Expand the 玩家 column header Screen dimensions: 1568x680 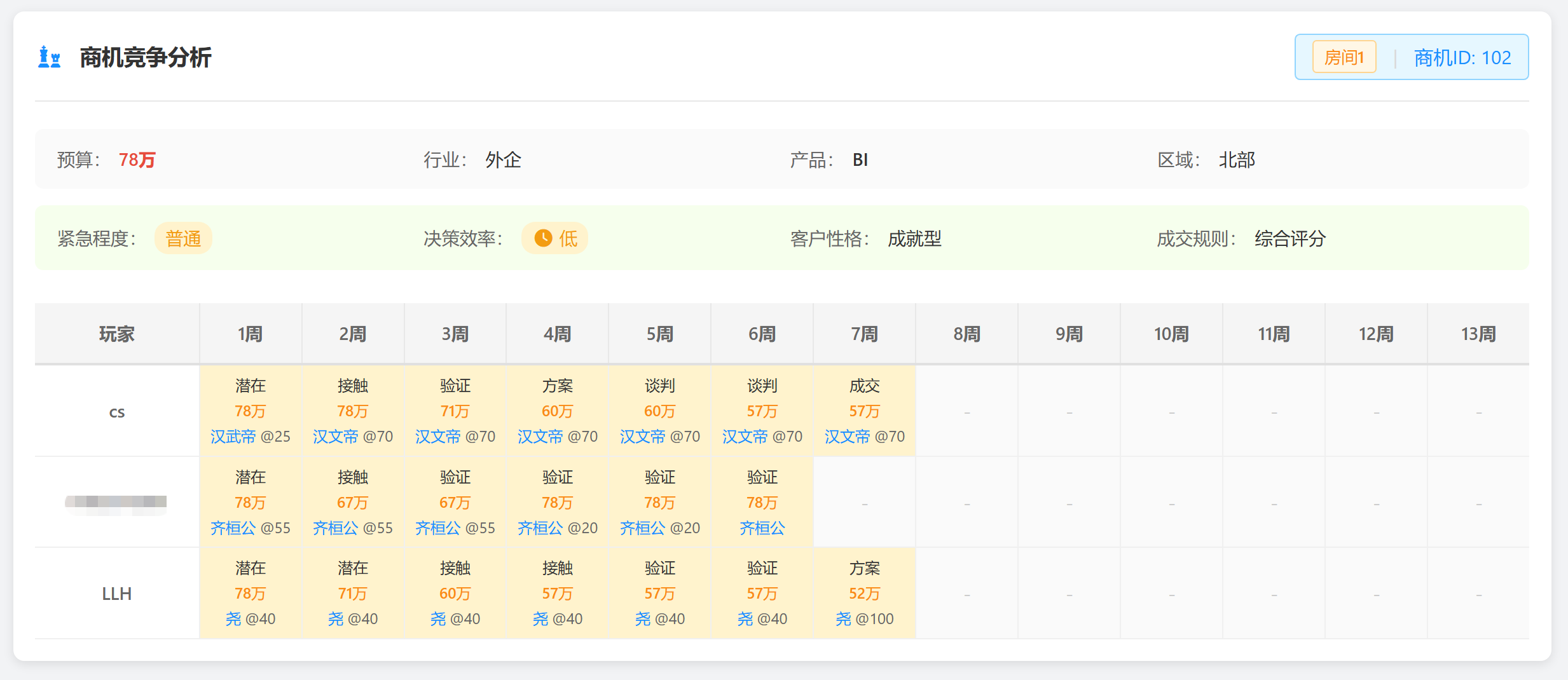[x=117, y=333]
